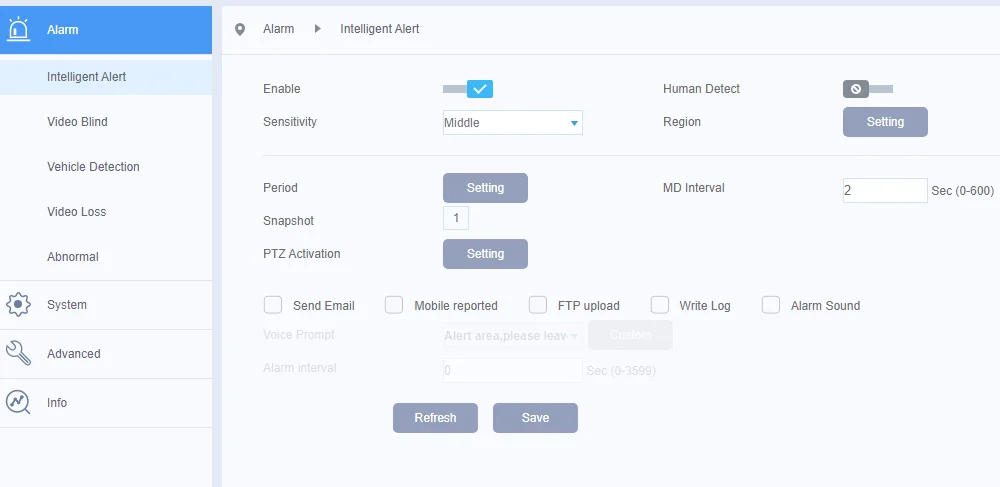Click the MD Interval input field
The image size is (1000, 487).
(885, 191)
